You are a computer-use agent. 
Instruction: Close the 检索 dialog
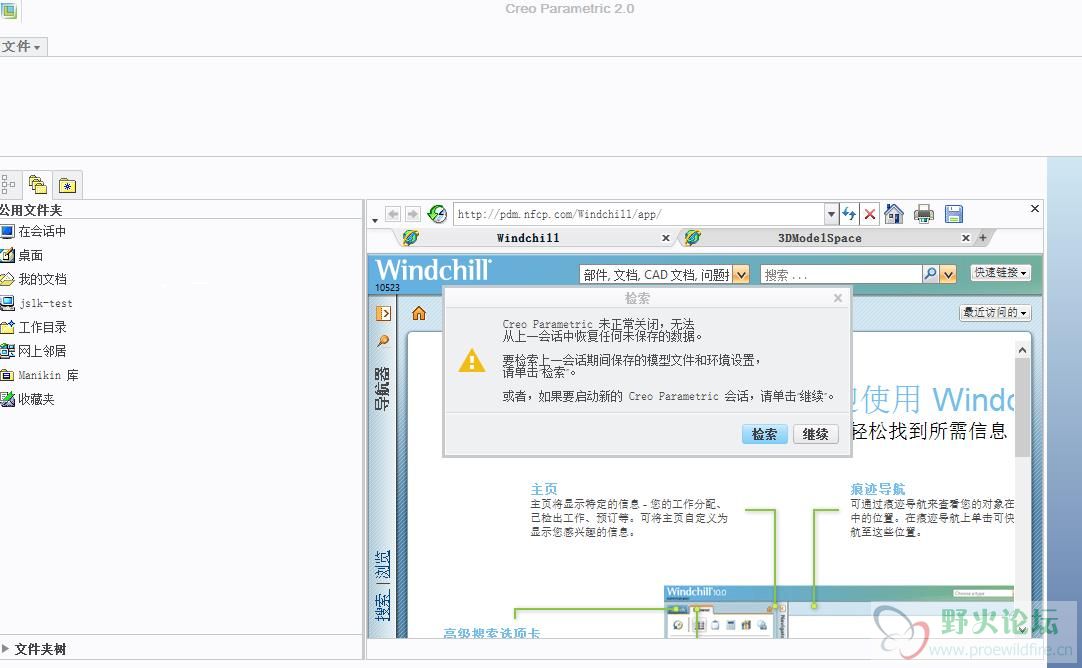838,298
